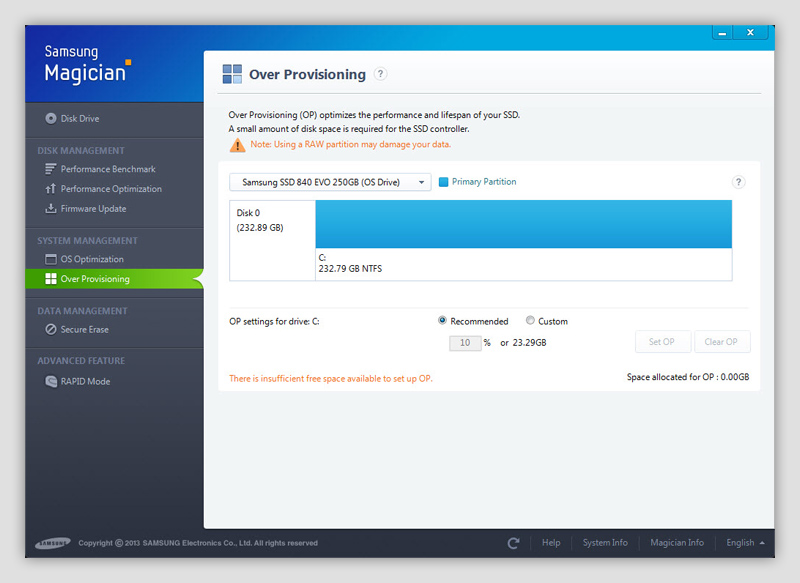Click the Set OP button
The image size is (800, 583).
pos(663,342)
